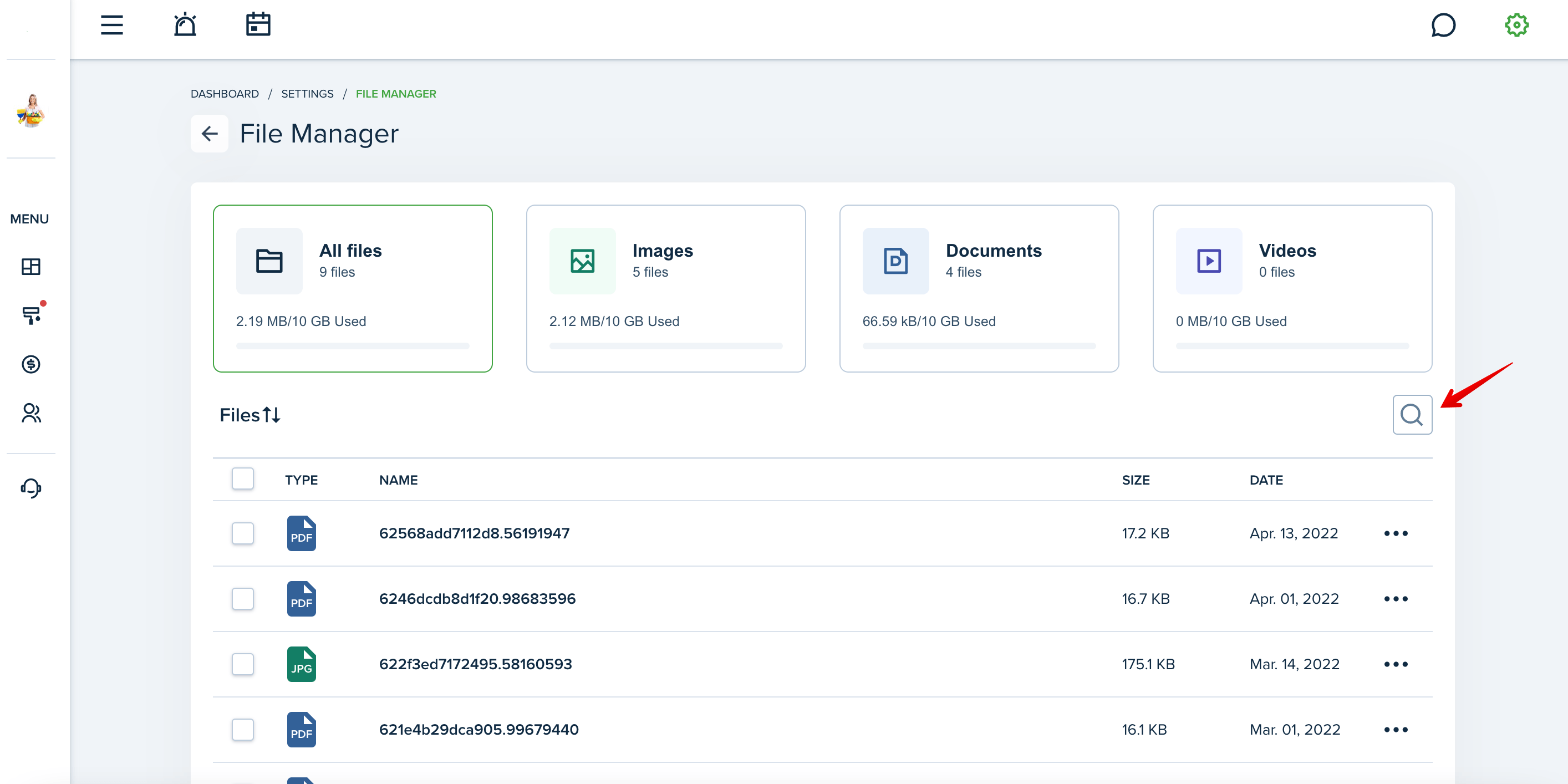Select the Documents category card

pyautogui.click(x=979, y=288)
